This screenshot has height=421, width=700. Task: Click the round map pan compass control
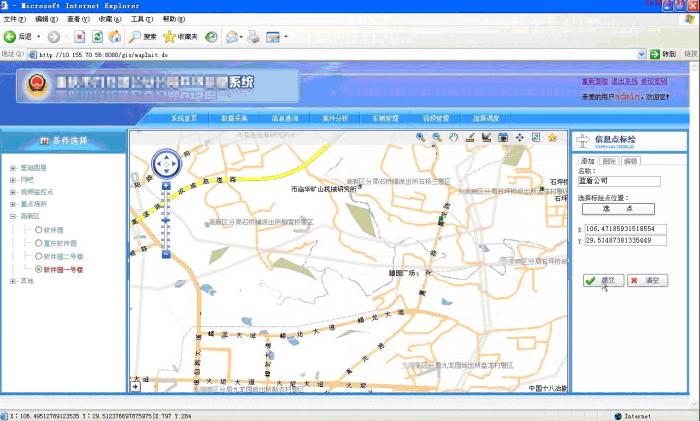tap(165, 162)
